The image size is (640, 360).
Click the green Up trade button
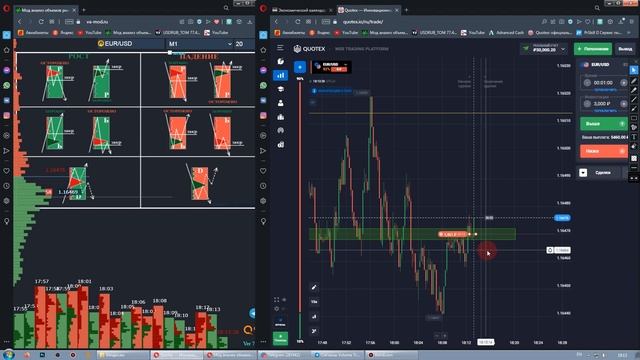604,124
